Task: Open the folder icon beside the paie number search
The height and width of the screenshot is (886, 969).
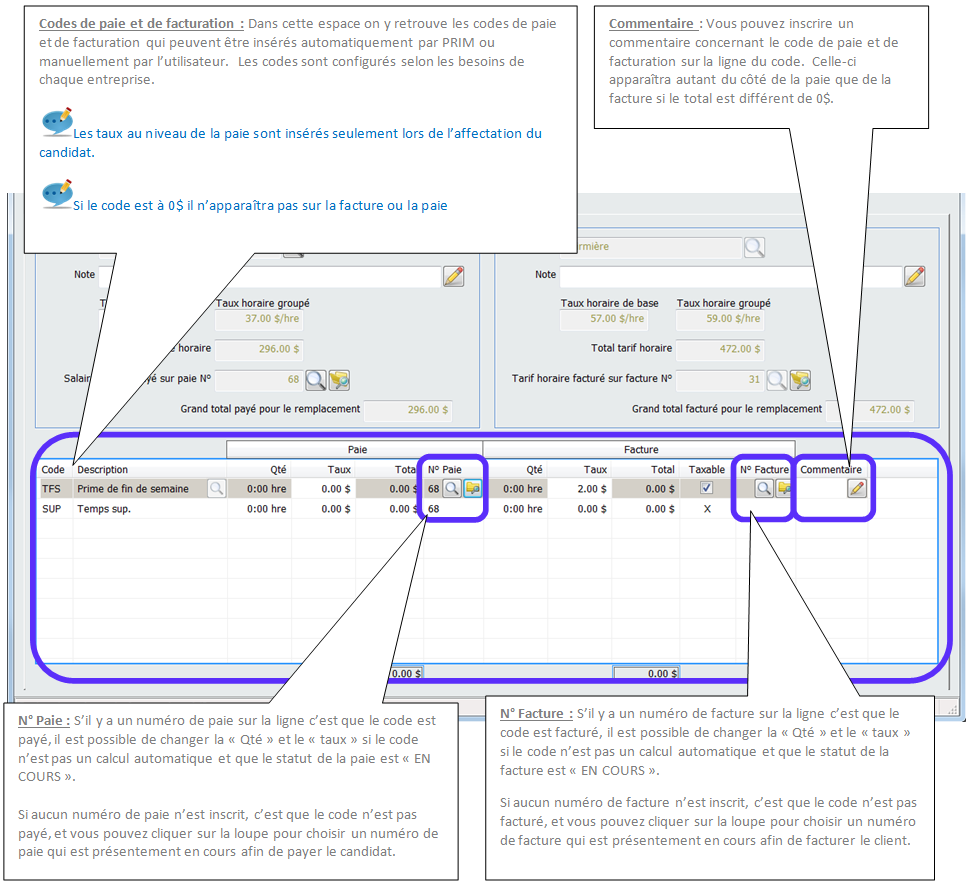Action: click(339, 380)
